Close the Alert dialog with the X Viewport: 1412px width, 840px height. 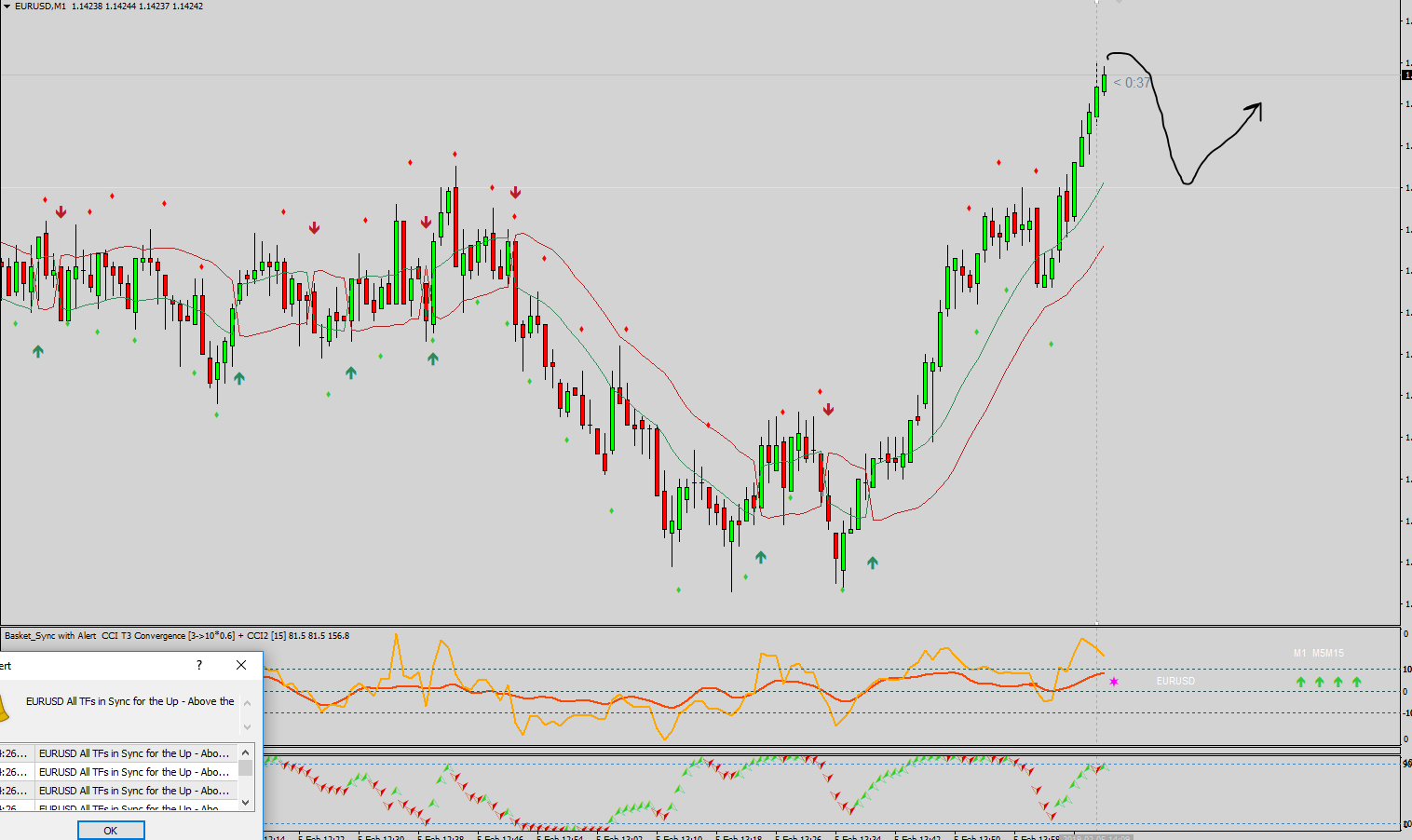coord(241,665)
